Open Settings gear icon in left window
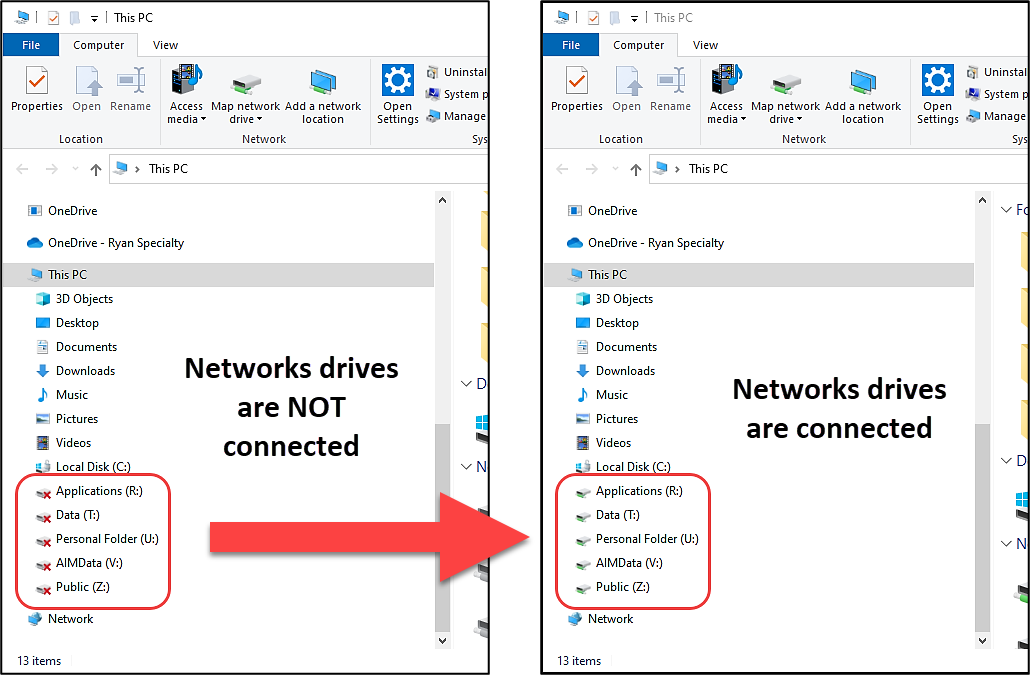 [x=397, y=81]
